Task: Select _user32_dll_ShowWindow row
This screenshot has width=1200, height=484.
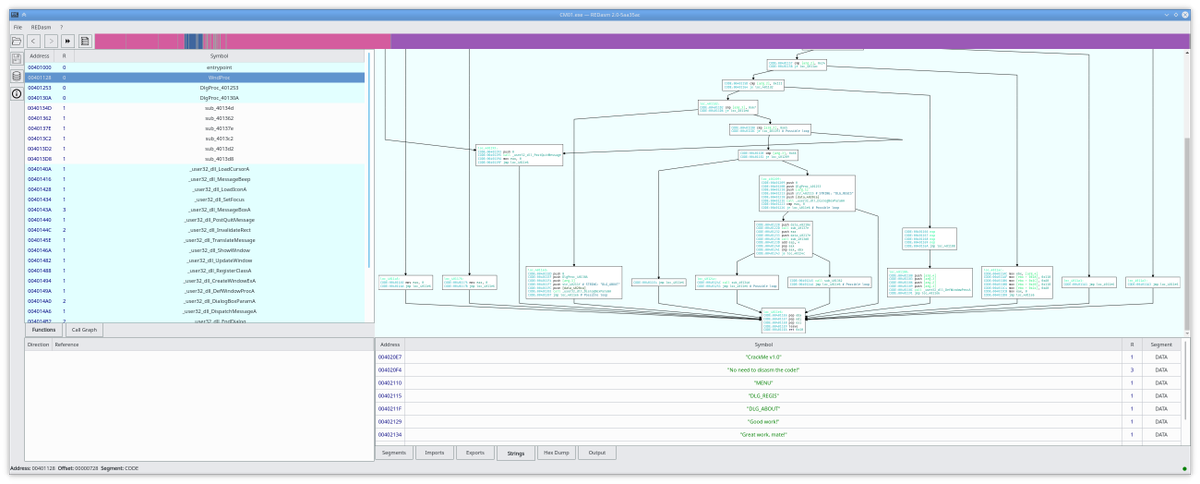Action: click(194, 250)
